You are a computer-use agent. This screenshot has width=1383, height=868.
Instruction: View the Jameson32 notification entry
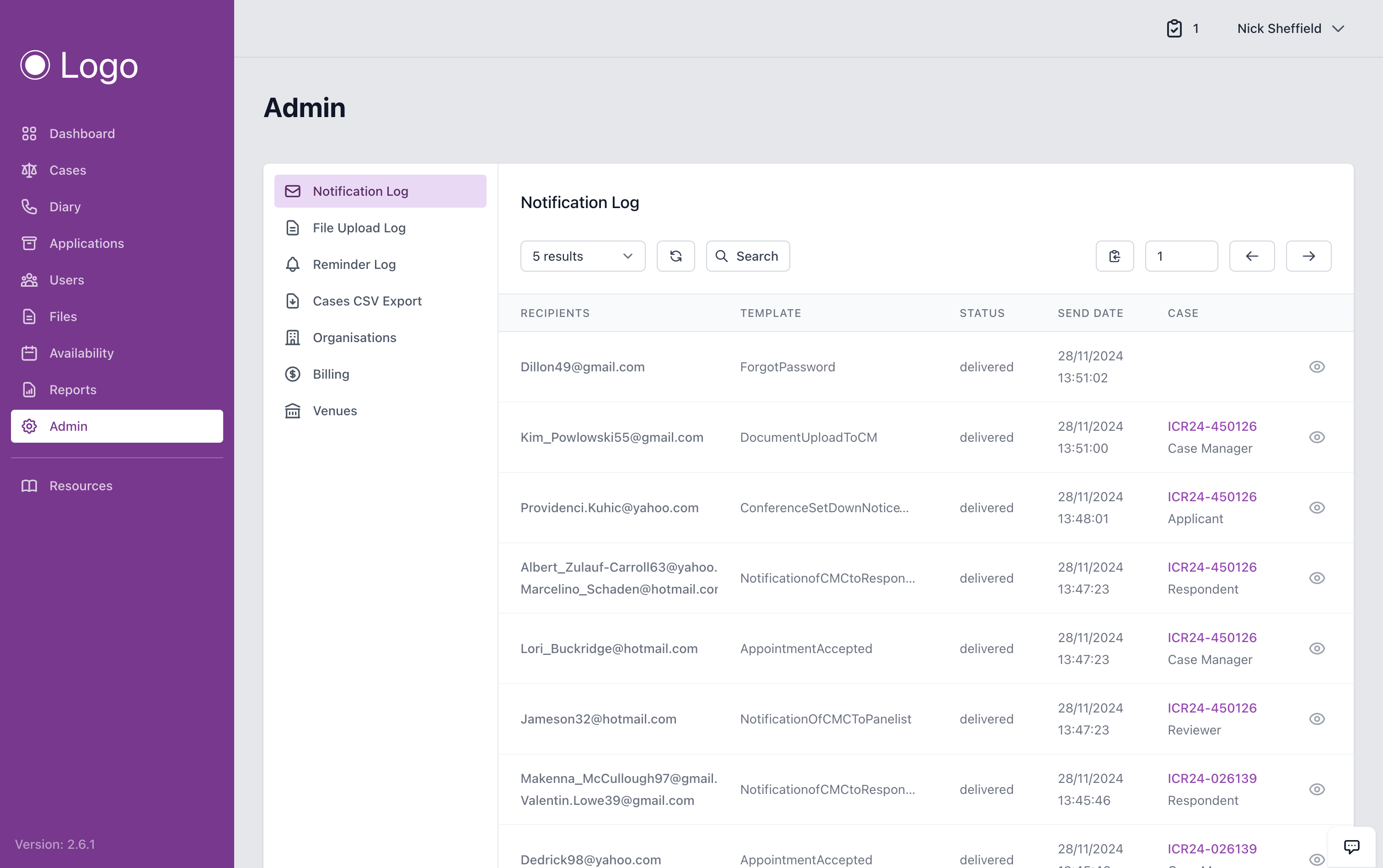pyautogui.click(x=1317, y=719)
